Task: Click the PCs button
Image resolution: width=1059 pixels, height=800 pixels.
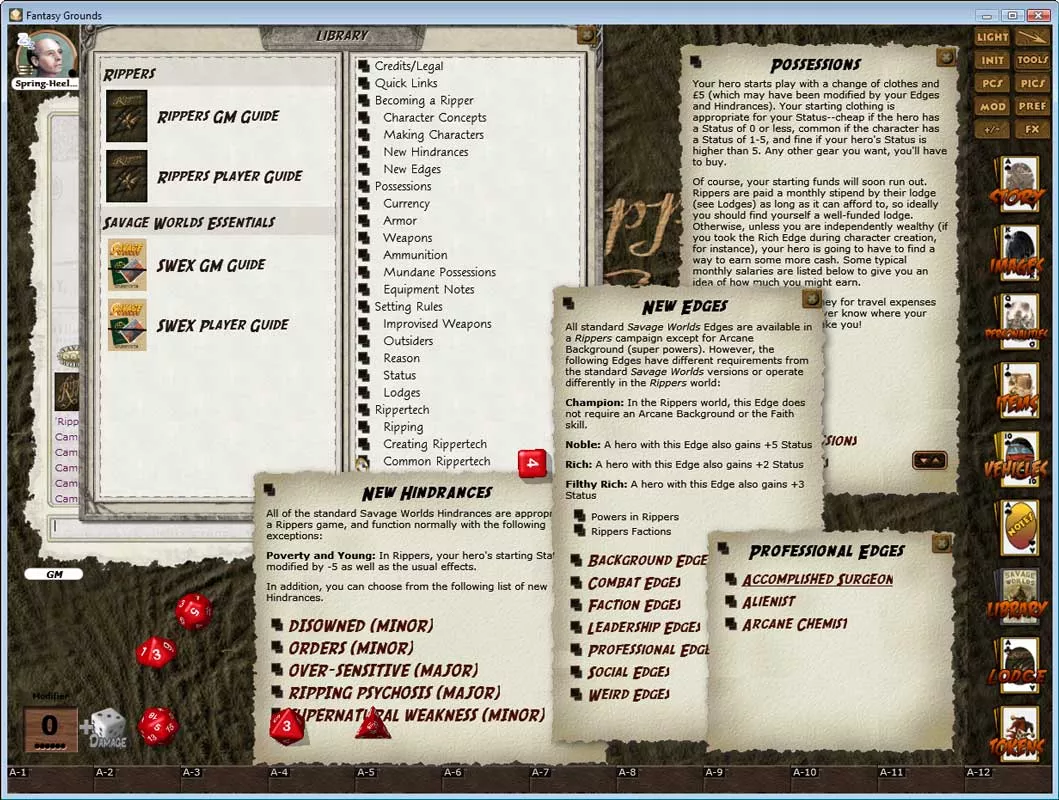Action: (x=991, y=83)
